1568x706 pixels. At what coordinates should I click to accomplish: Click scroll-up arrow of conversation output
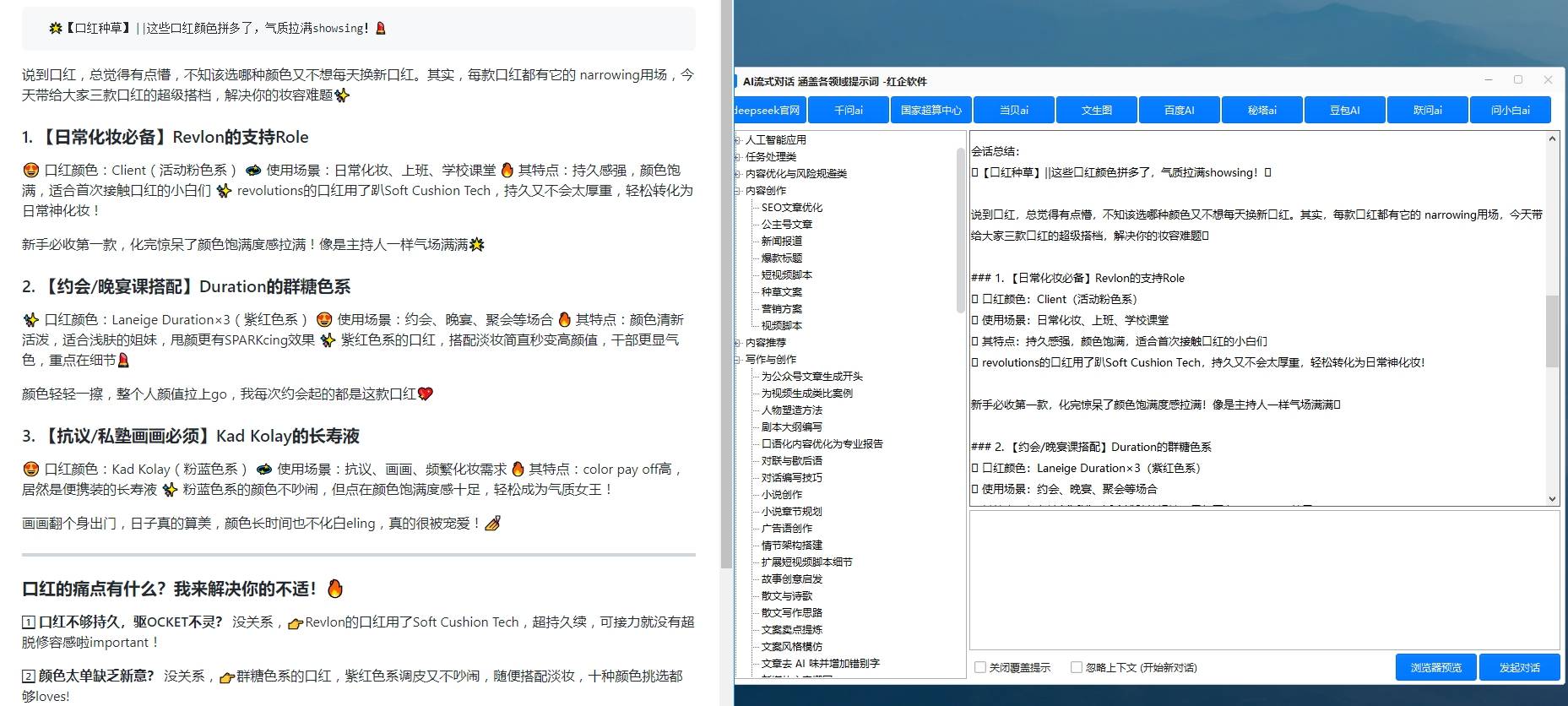point(1552,138)
